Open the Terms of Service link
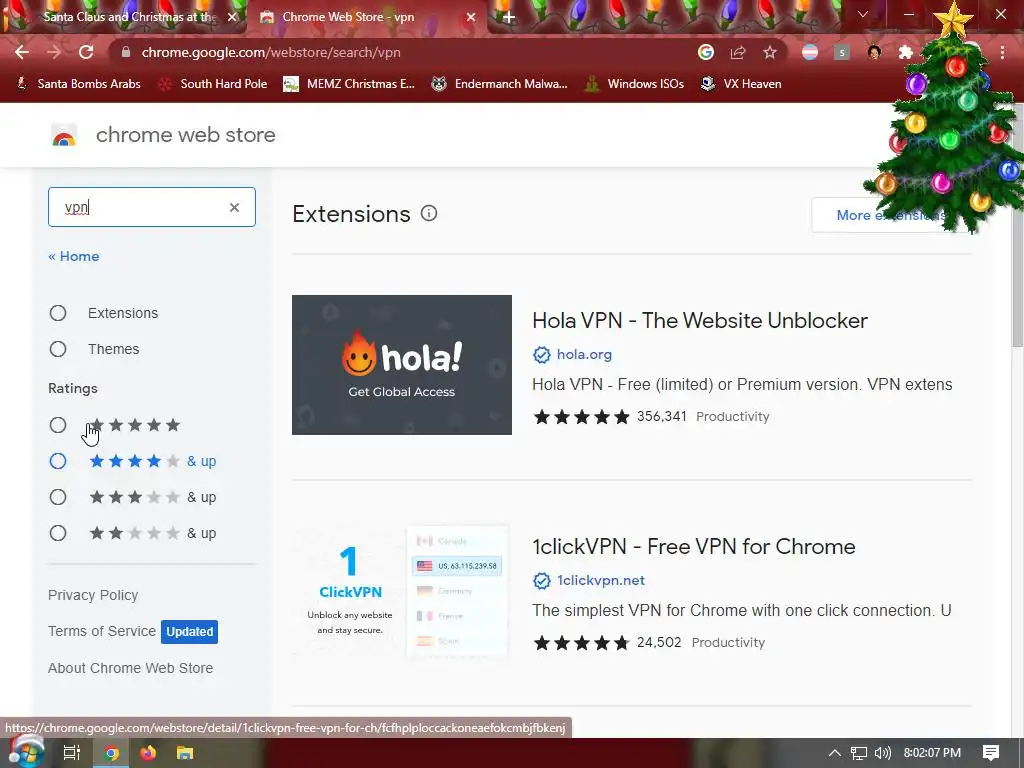The height and width of the screenshot is (768, 1024). click(102, 632)
